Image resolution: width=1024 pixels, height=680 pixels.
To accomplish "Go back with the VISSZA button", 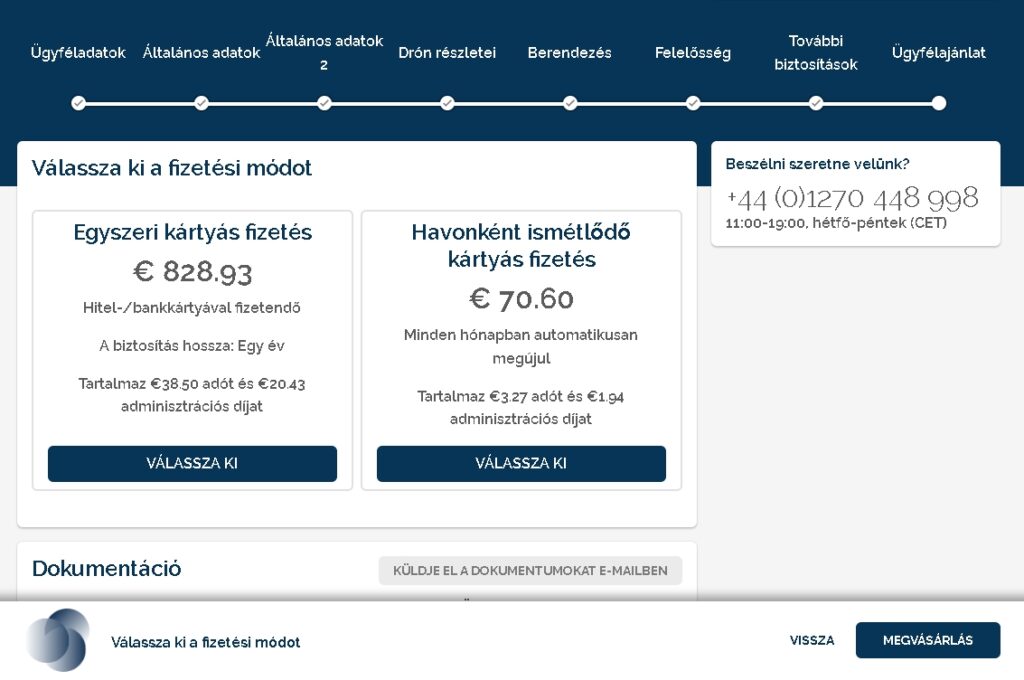I will pos(812,641).
